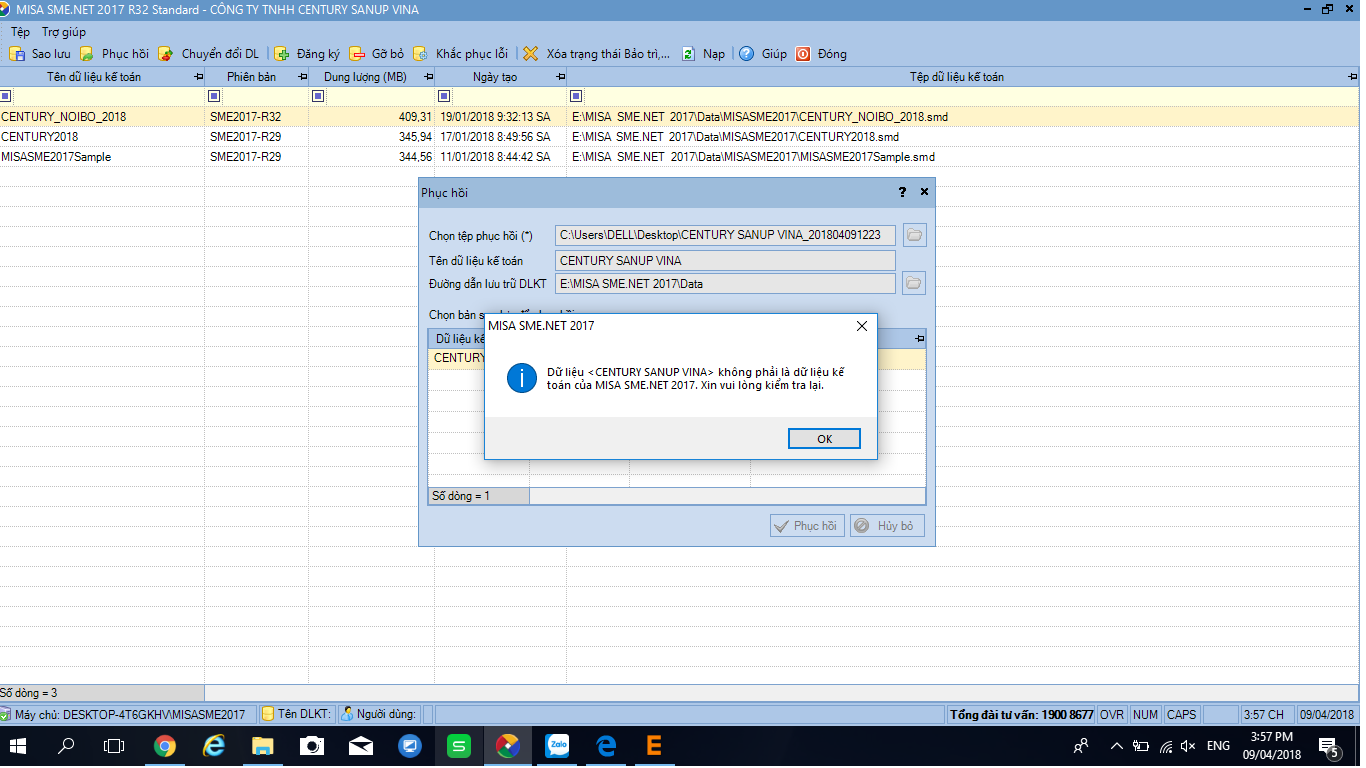The height and width of the screenshot is (768, 1366).
Task: Click the 409,31 size cell
Action: (372, 117)
